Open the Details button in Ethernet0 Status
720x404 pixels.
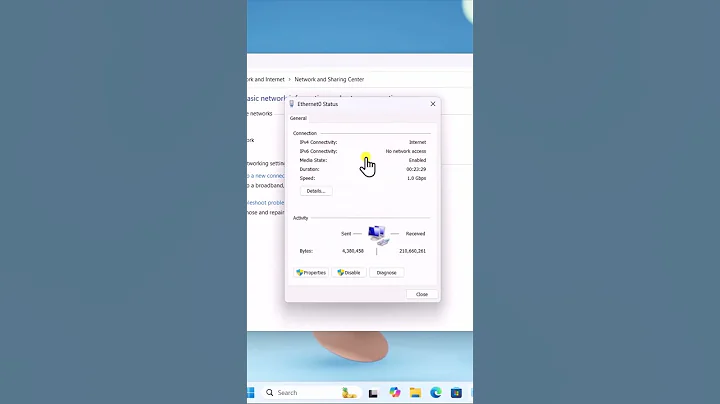(316, 191)
